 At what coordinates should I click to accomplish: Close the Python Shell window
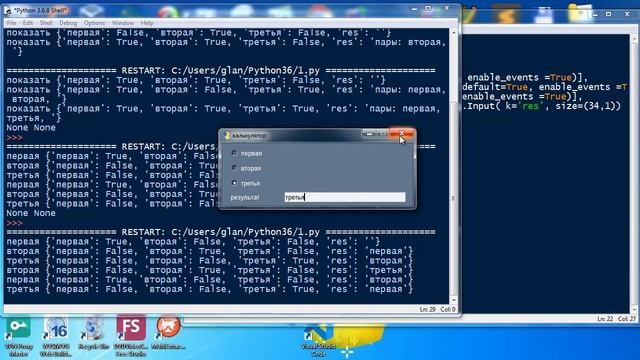[x=447, y=9]
